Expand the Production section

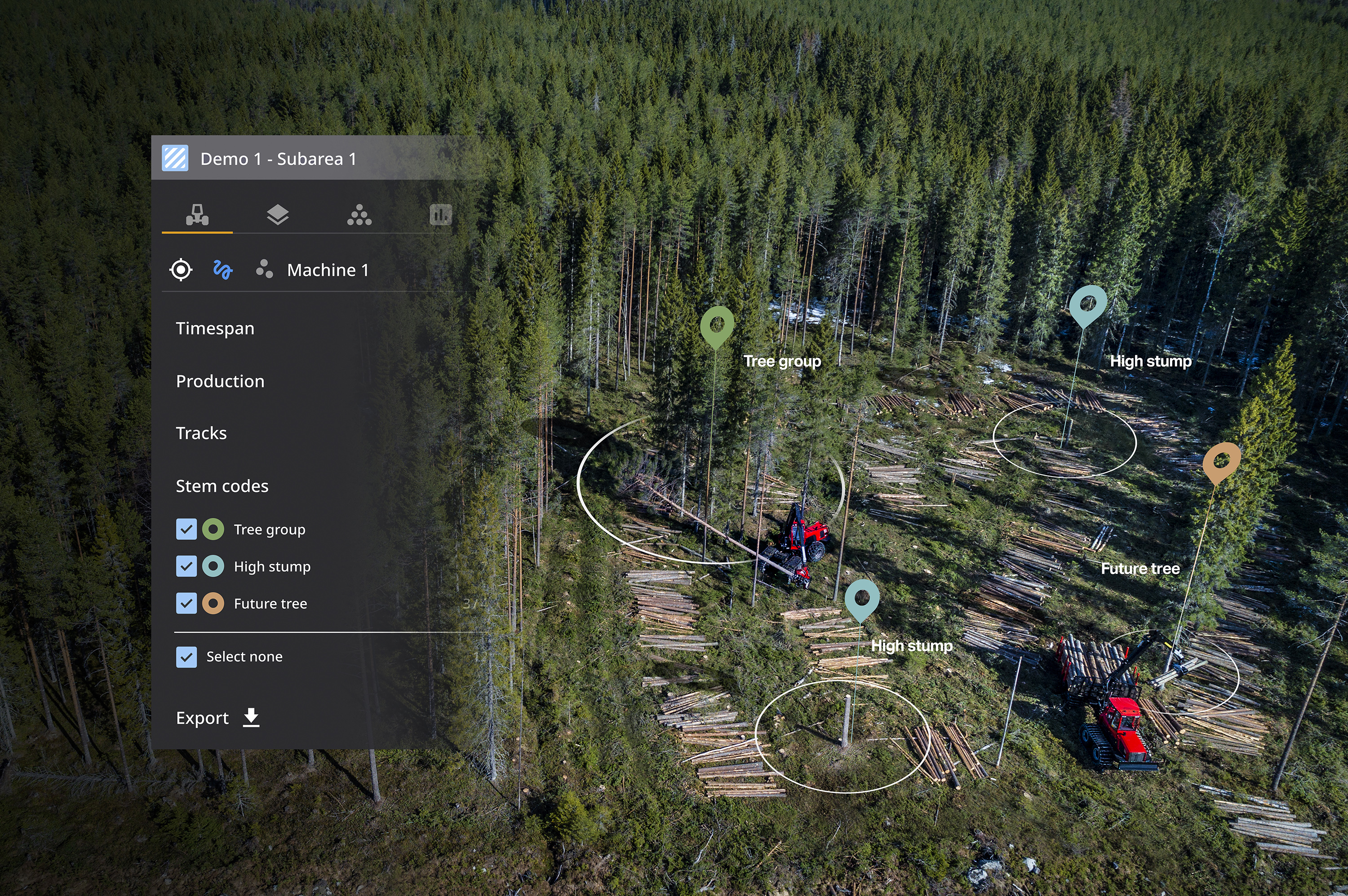[220, 381]
